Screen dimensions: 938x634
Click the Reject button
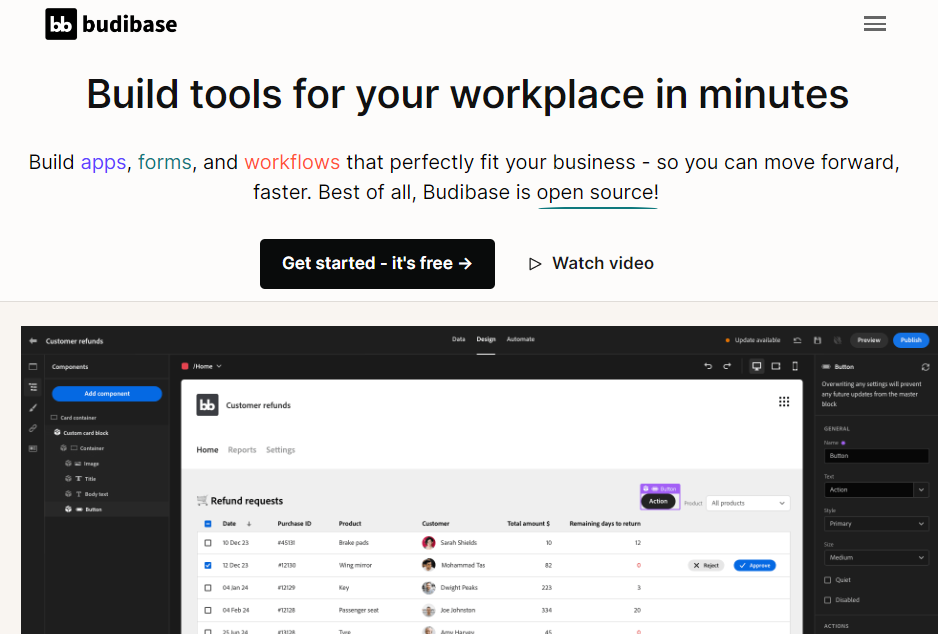[x=706, y=565]
